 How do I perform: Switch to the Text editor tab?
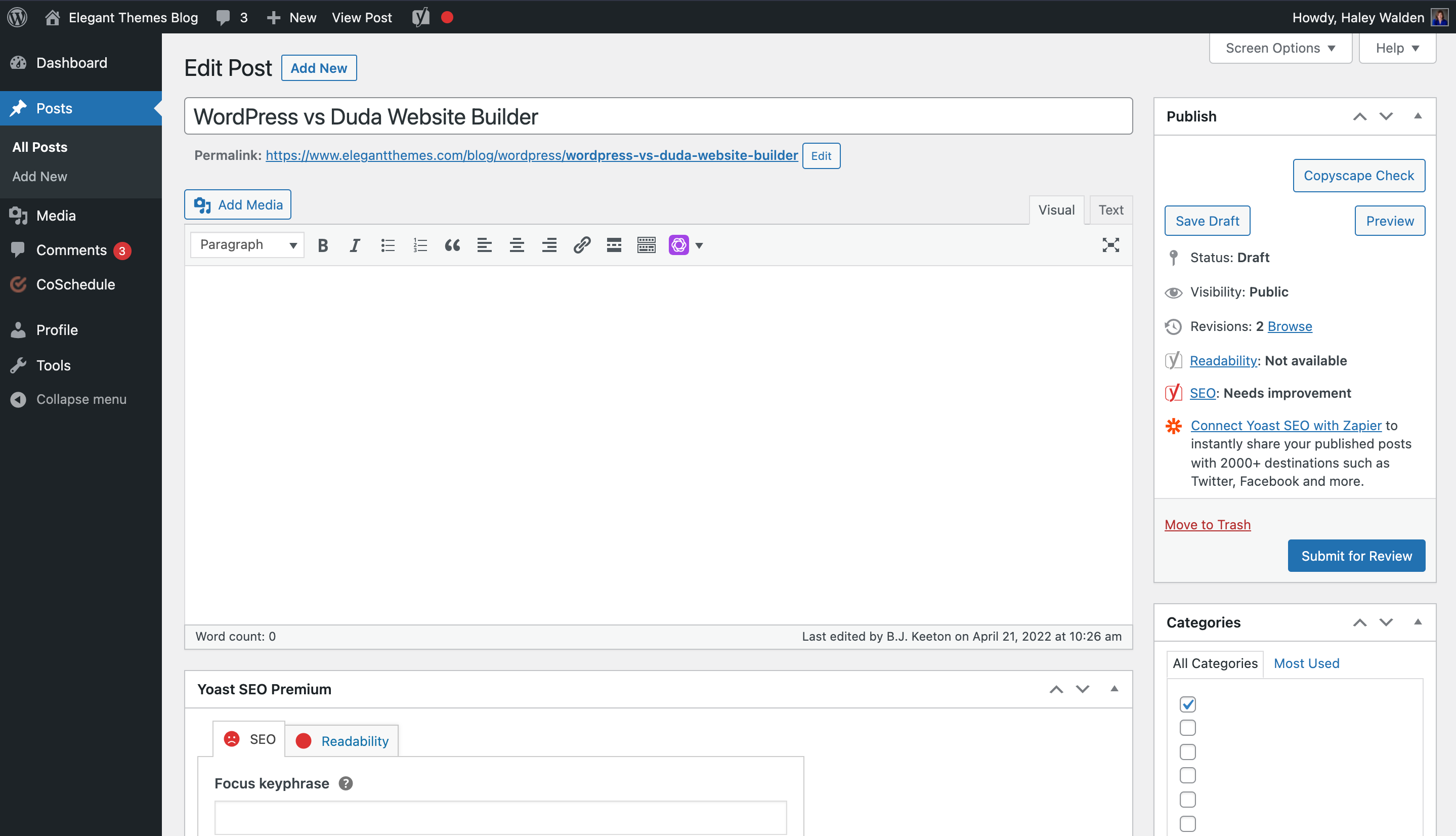pos(1110,210)
